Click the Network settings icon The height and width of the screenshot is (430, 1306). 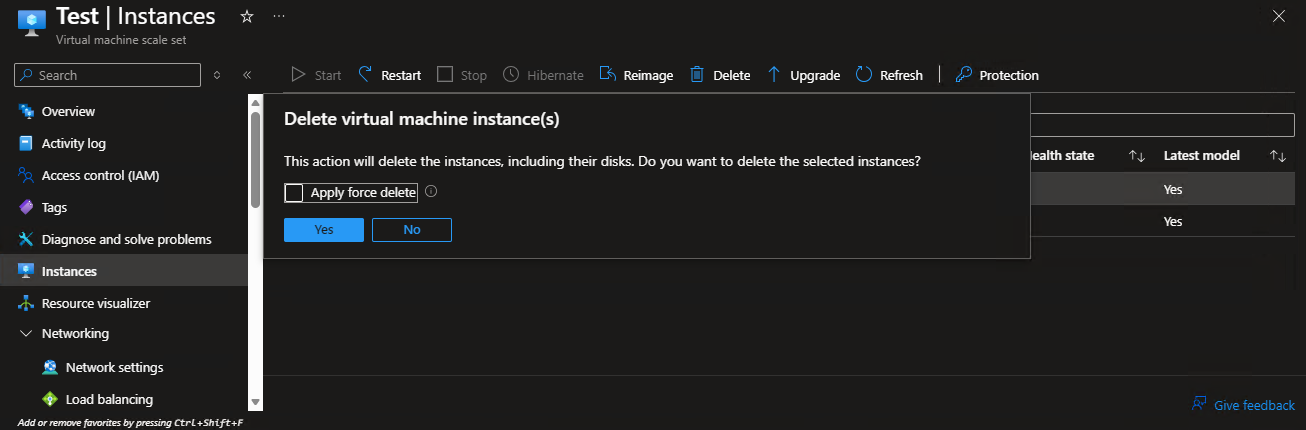point(50,367)
